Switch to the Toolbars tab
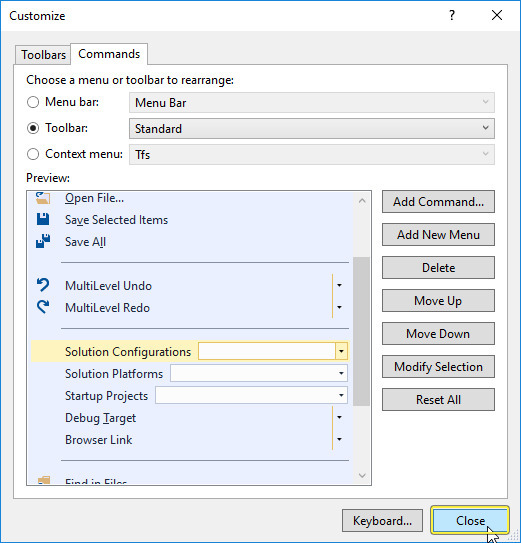This screenshot has width=521, height=543. pyautogui.click(x=43, y=55)
